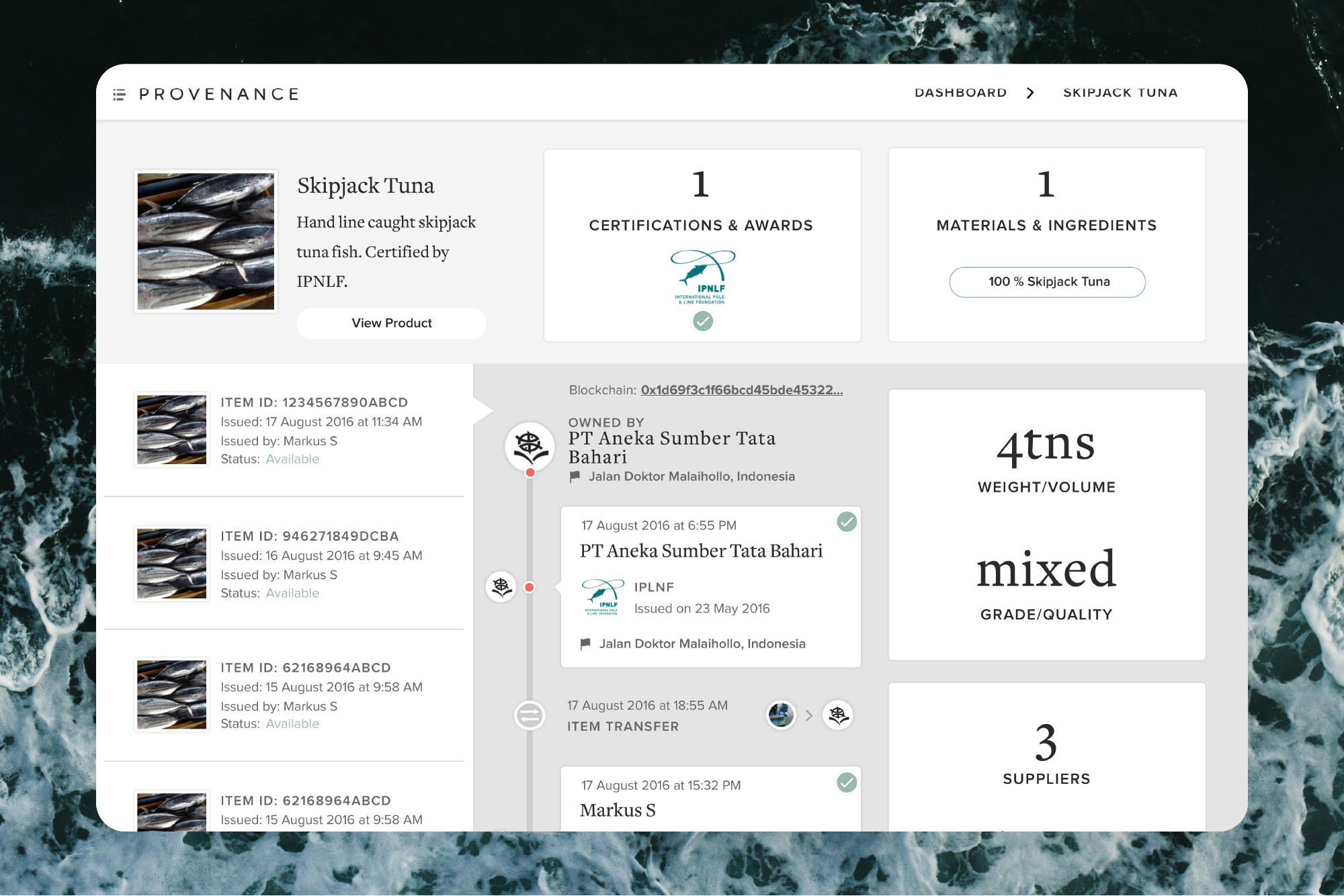Open the hamburger menu beside the Provenance logo
Image resolution: width=1344 pixels, height=896 pixels.
(119, 95)
